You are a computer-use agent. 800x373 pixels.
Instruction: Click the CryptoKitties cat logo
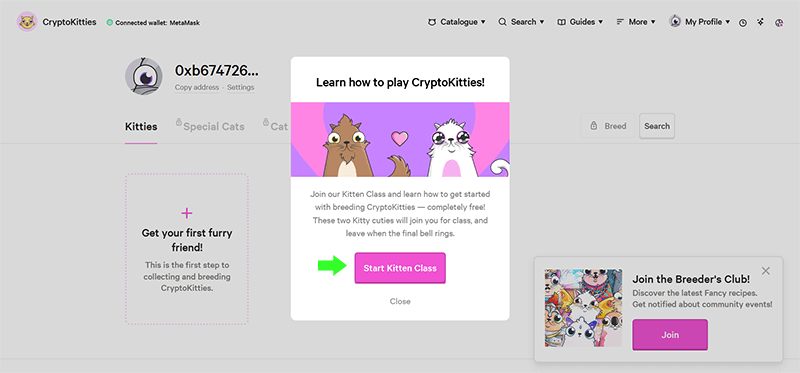[27, 22]
